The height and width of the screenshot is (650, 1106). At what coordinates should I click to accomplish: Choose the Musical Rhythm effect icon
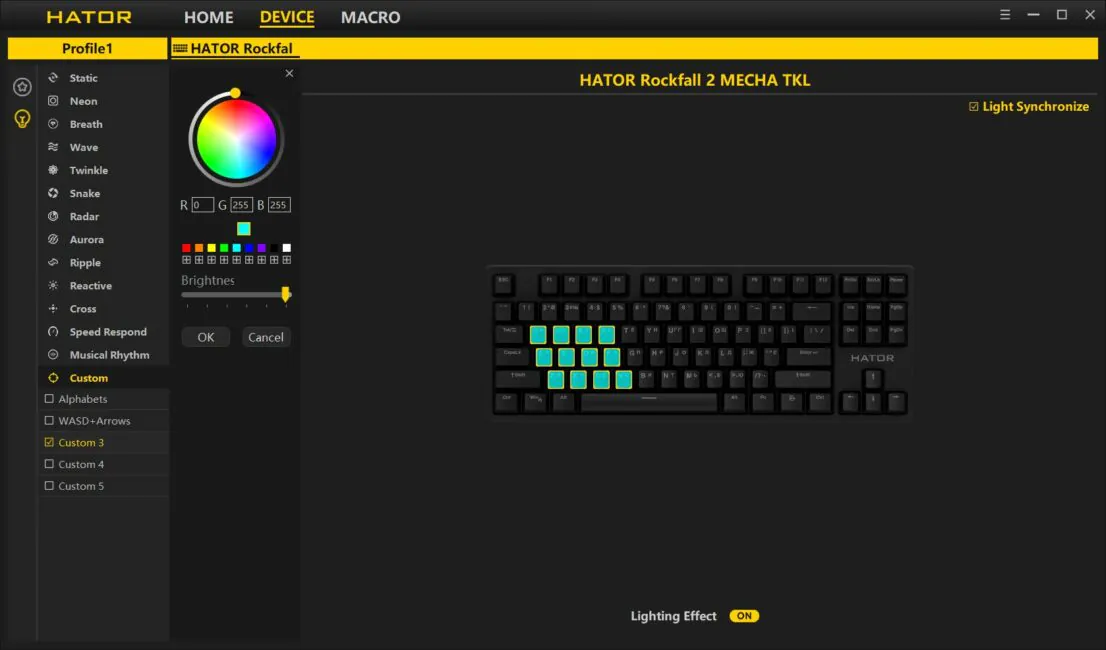point(53,355)
